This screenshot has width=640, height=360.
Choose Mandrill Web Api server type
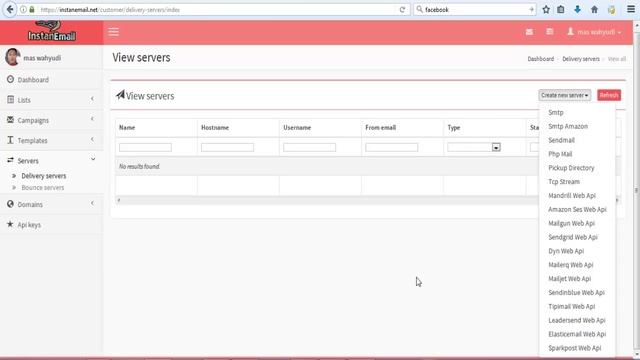tap(572, 196)
